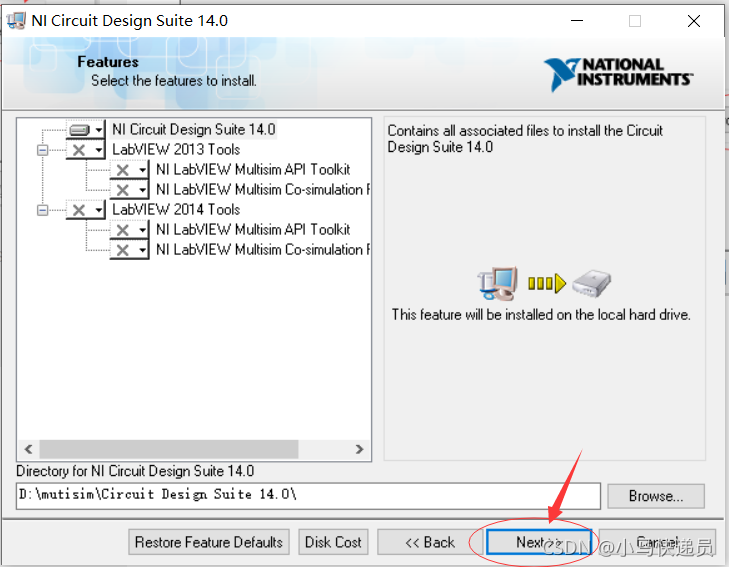Click the install directory path field
The height and width of the screenshot is (567, 729).
click(308, 495)
